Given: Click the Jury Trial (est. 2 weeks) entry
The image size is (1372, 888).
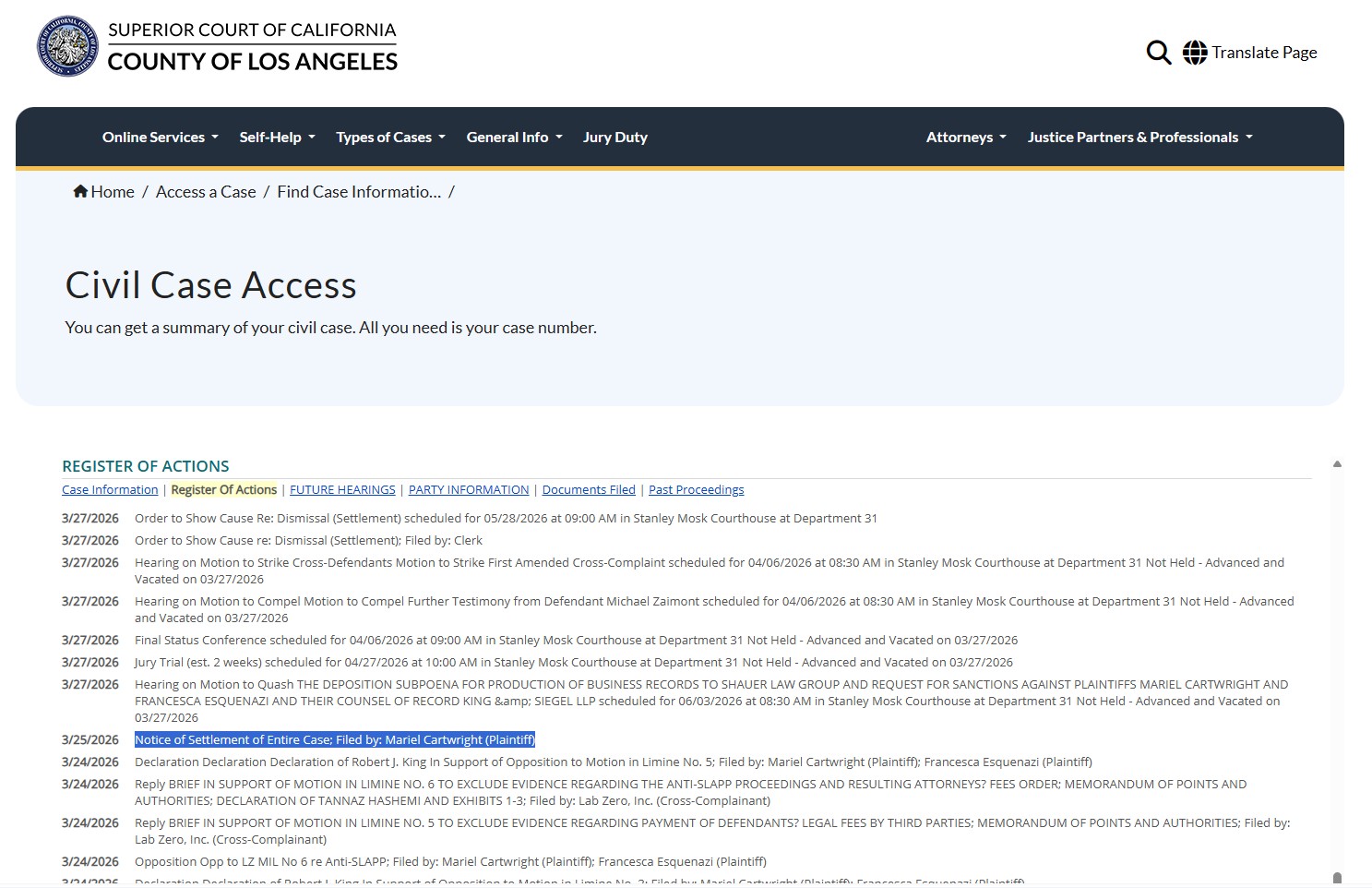Looking at the screenshot, I should point(574,662).
